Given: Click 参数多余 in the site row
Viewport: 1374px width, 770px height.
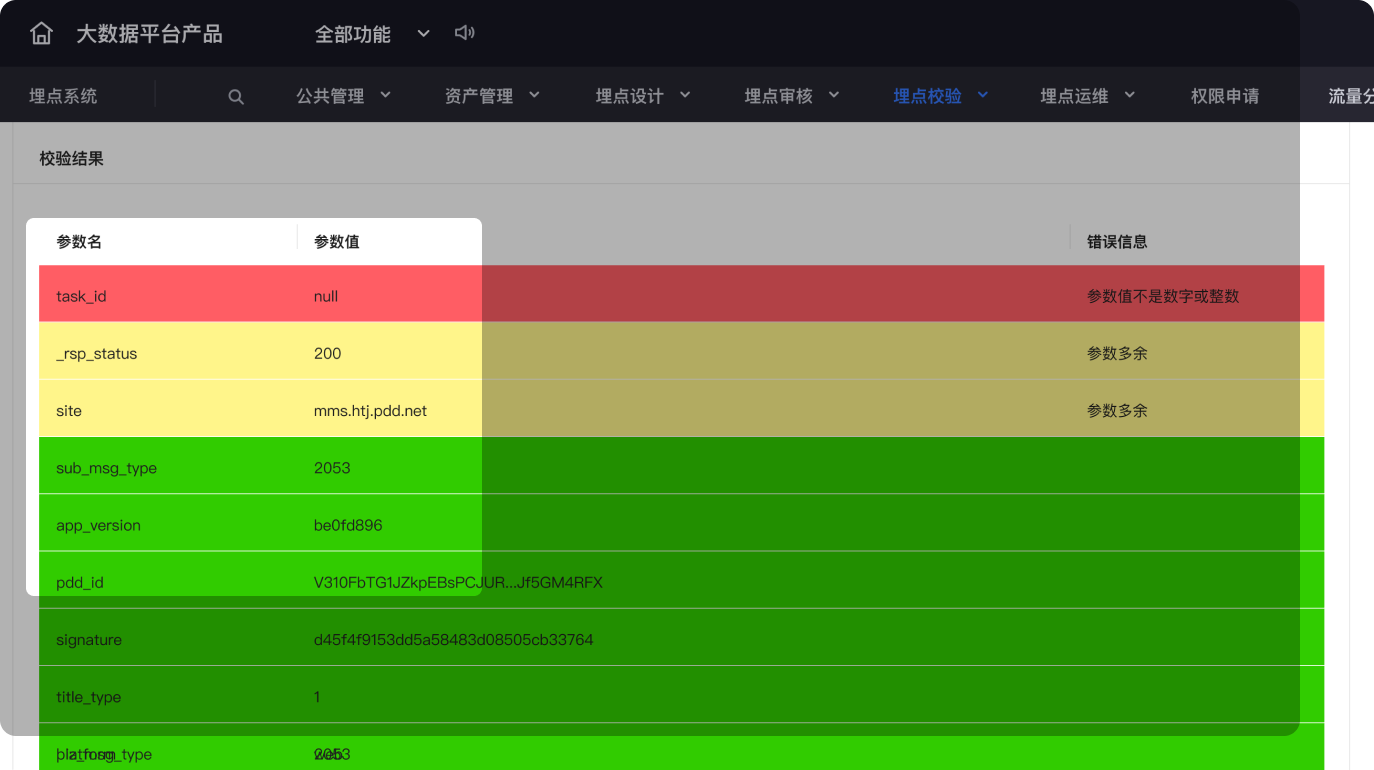Looking at the screenshot, I should pos(1117,411).
